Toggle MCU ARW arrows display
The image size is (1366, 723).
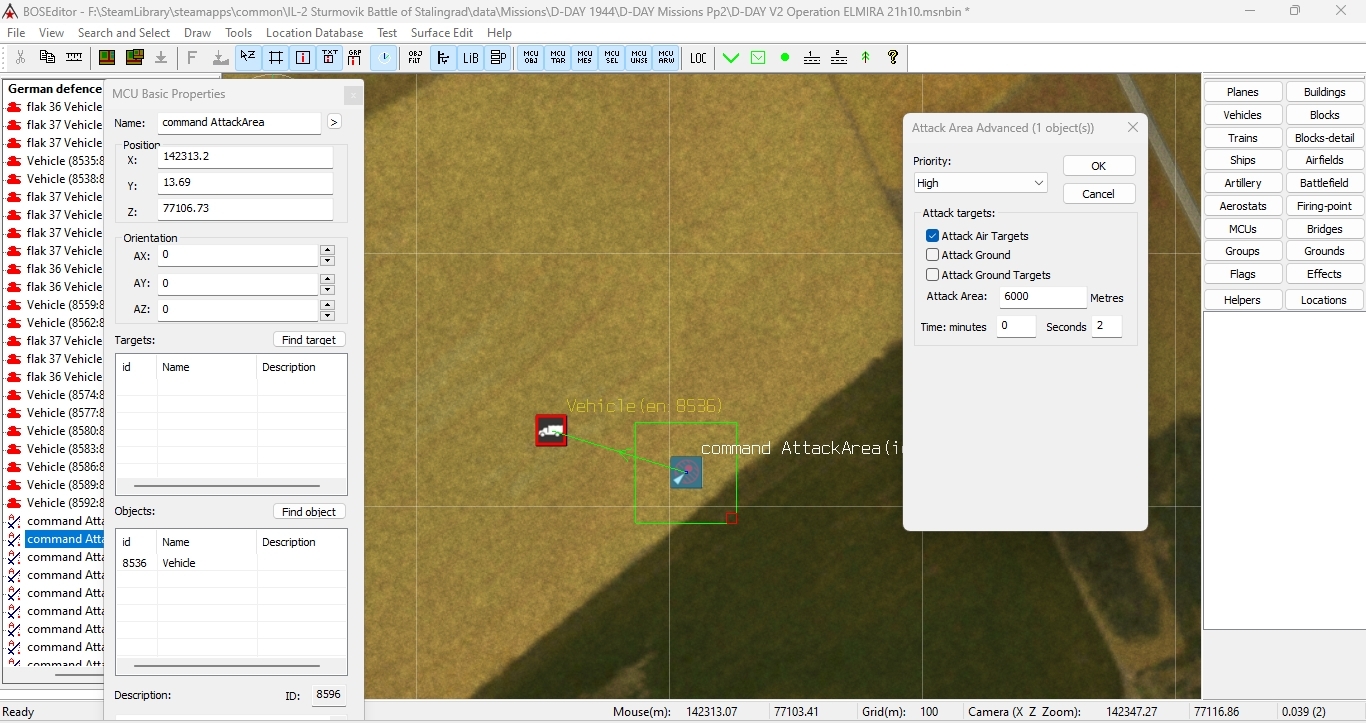pos(666,58)
